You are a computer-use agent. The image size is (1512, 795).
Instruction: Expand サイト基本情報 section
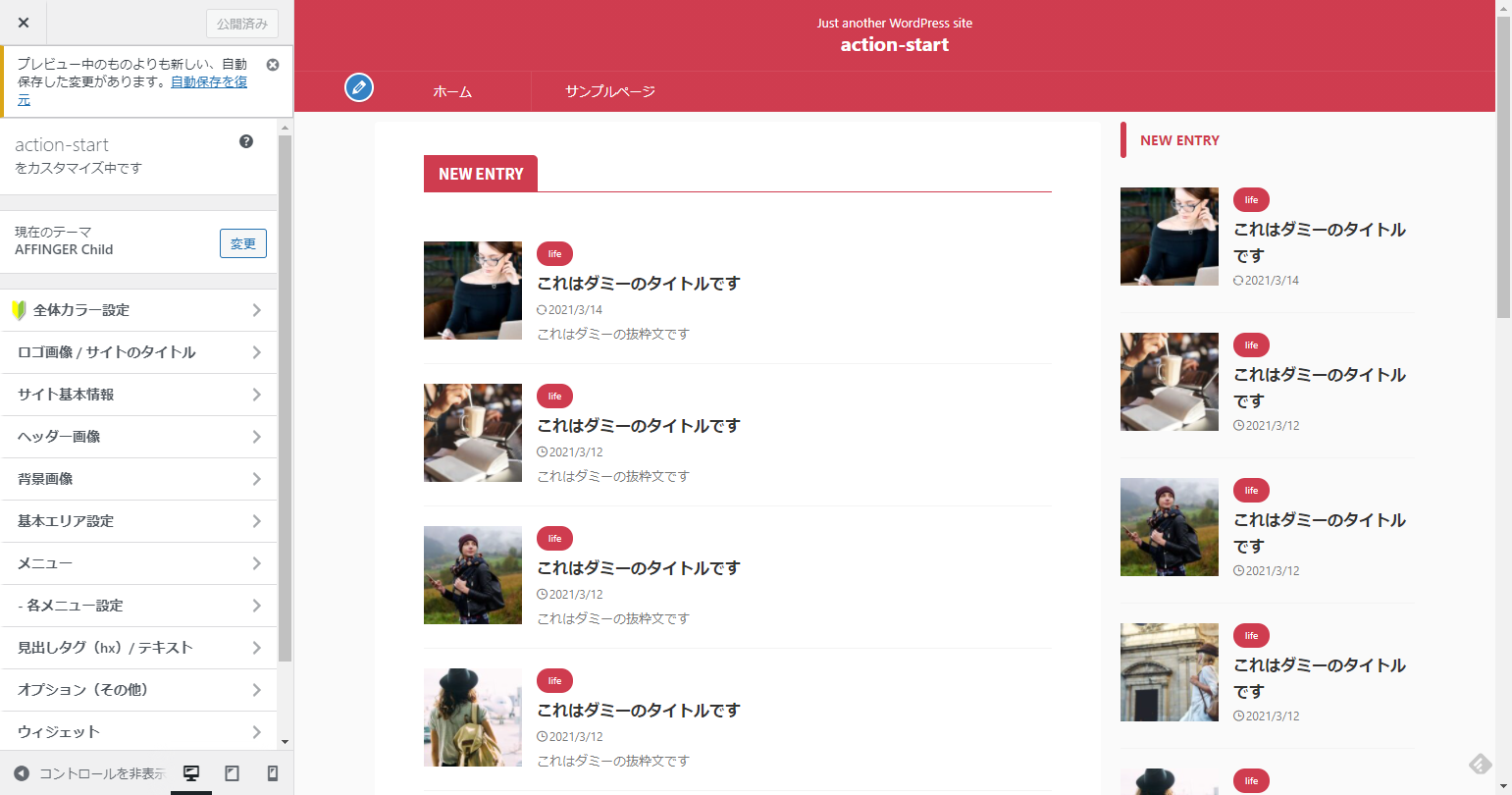pyautogui.click(x=139, y=395)
